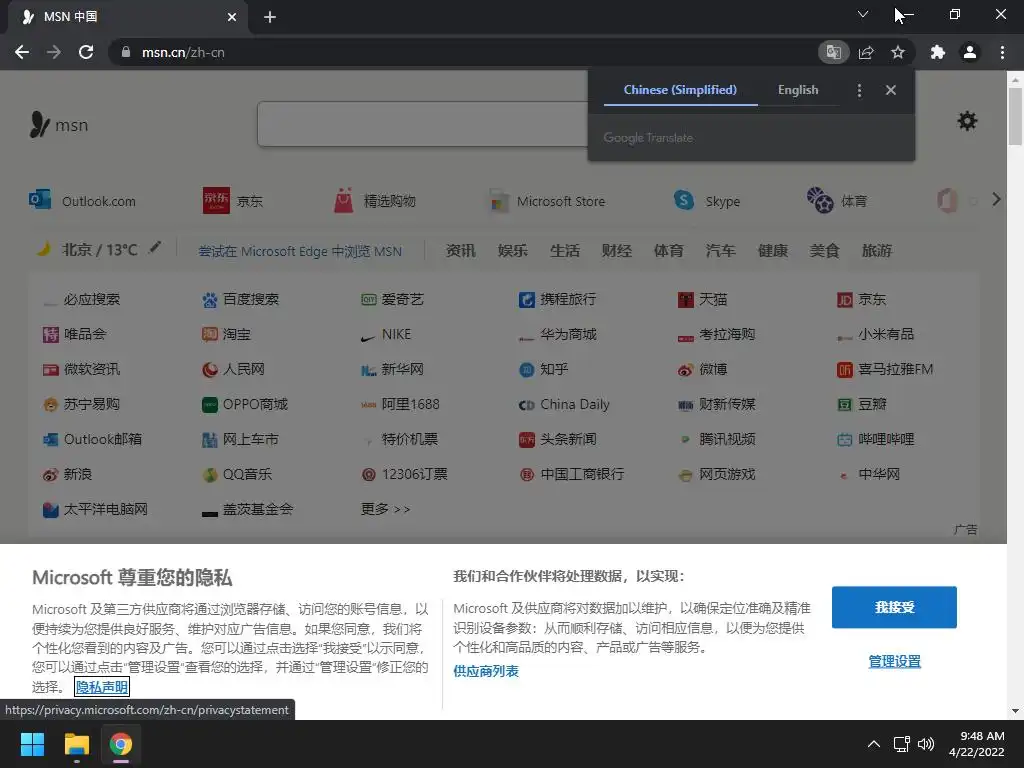The width and height of the screenshot is (1024, 768).
Task: Open File Explorer from taskbar
Action: click(76, 744)
